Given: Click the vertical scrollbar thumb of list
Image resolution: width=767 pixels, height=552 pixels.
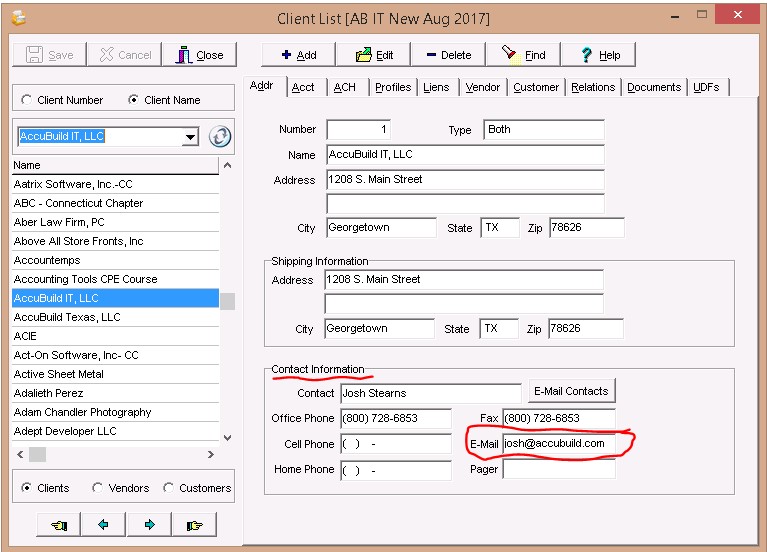Looking at the screenshot, I should coord(227,301).
